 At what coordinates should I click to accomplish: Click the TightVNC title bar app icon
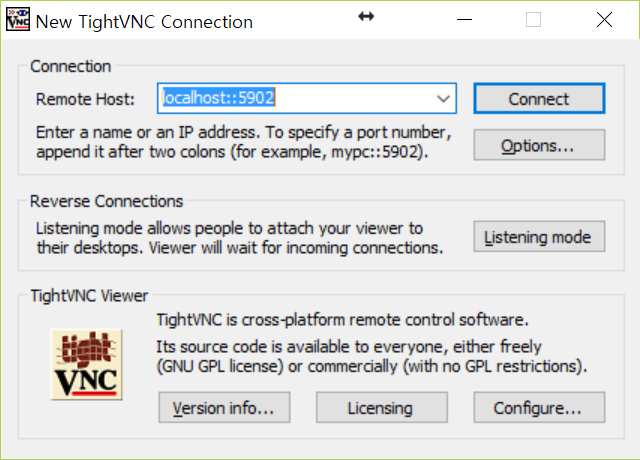[18, 20]
